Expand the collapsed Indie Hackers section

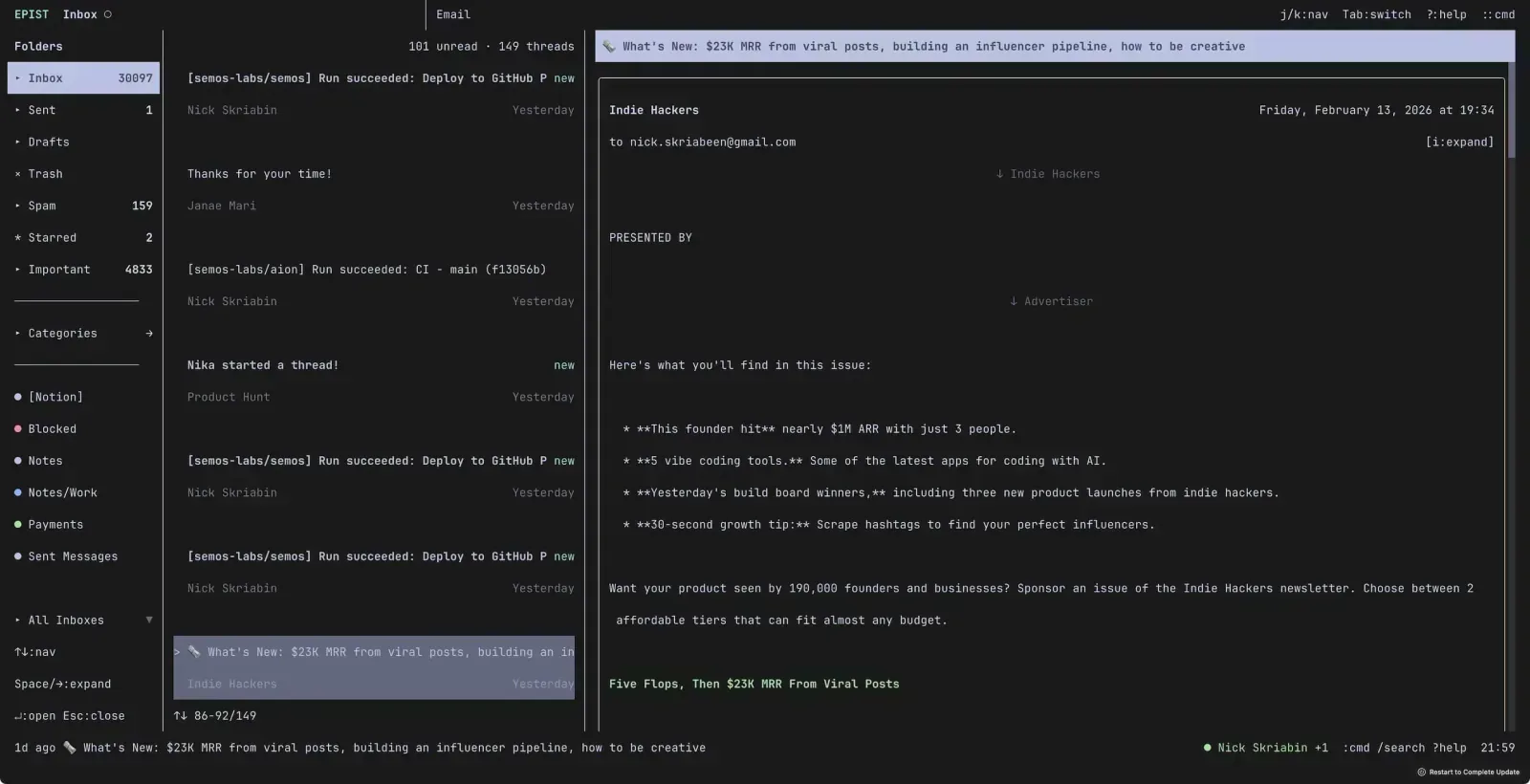(1047, 174)
